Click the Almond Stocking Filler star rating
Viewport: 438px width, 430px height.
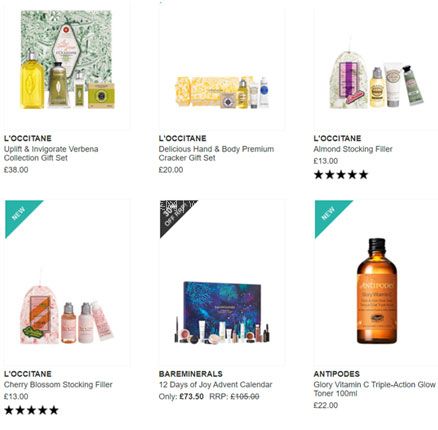tap(341, 174)
